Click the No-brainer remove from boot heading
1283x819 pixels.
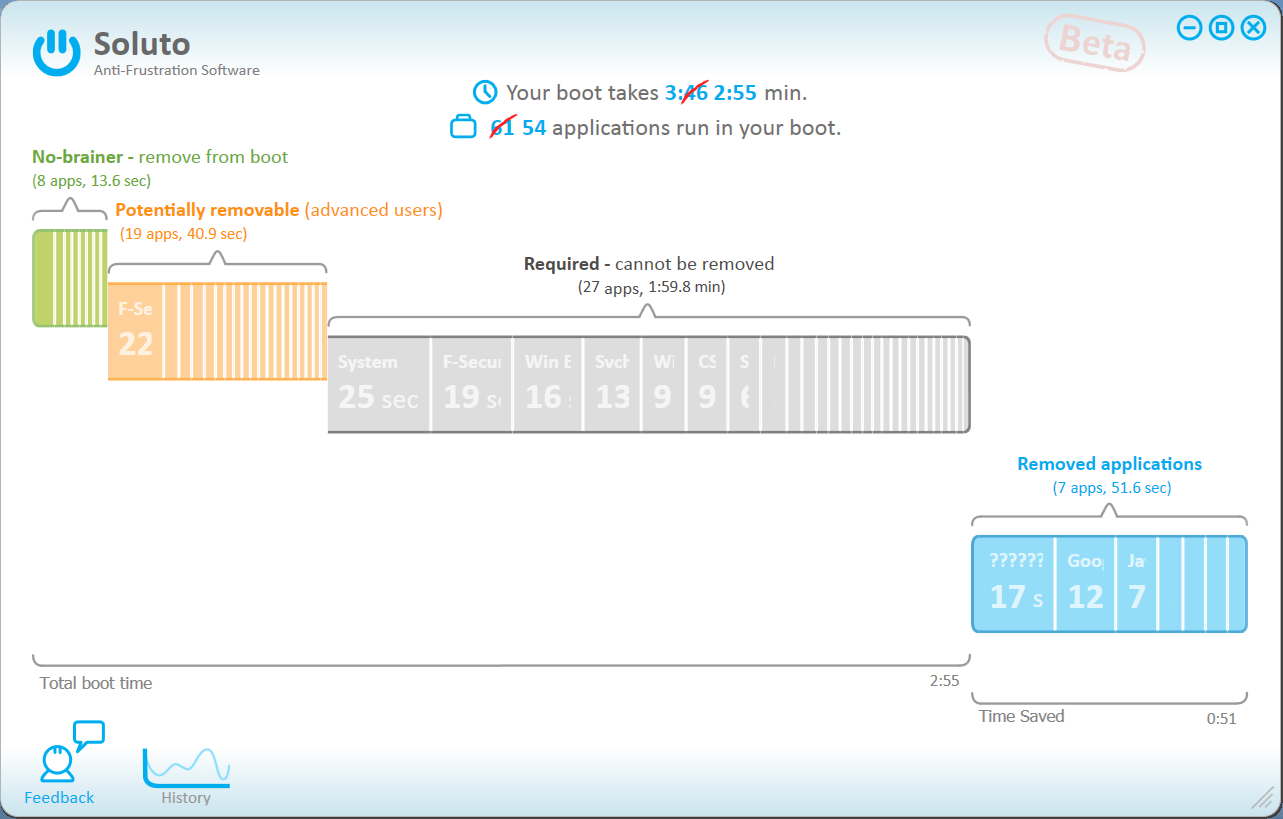[160, 157]
